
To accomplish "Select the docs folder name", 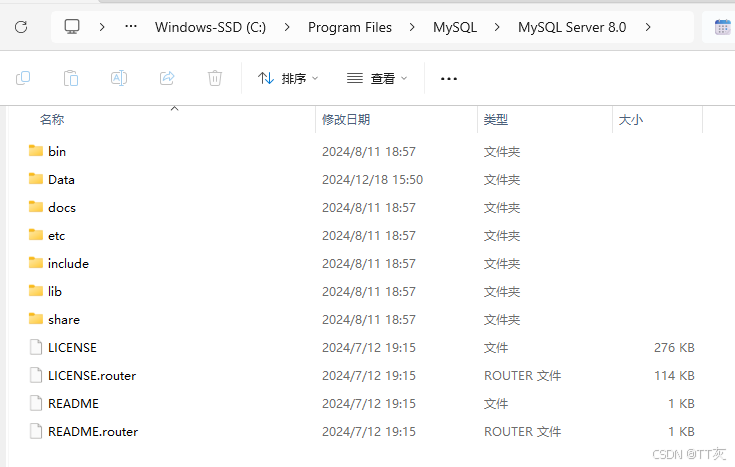I will 61,208.
